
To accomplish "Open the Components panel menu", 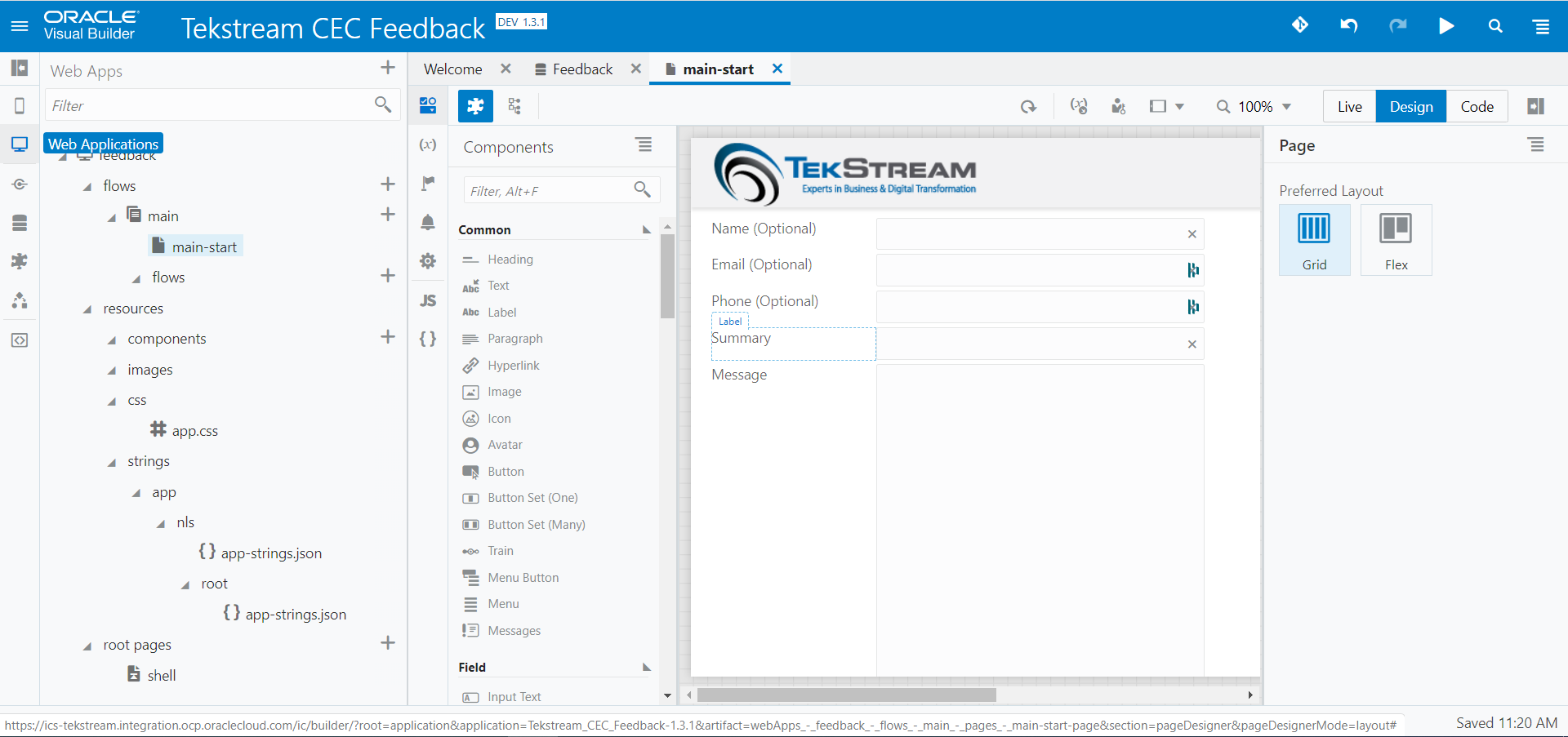I will pyautogui.click(x=644, y=144).
